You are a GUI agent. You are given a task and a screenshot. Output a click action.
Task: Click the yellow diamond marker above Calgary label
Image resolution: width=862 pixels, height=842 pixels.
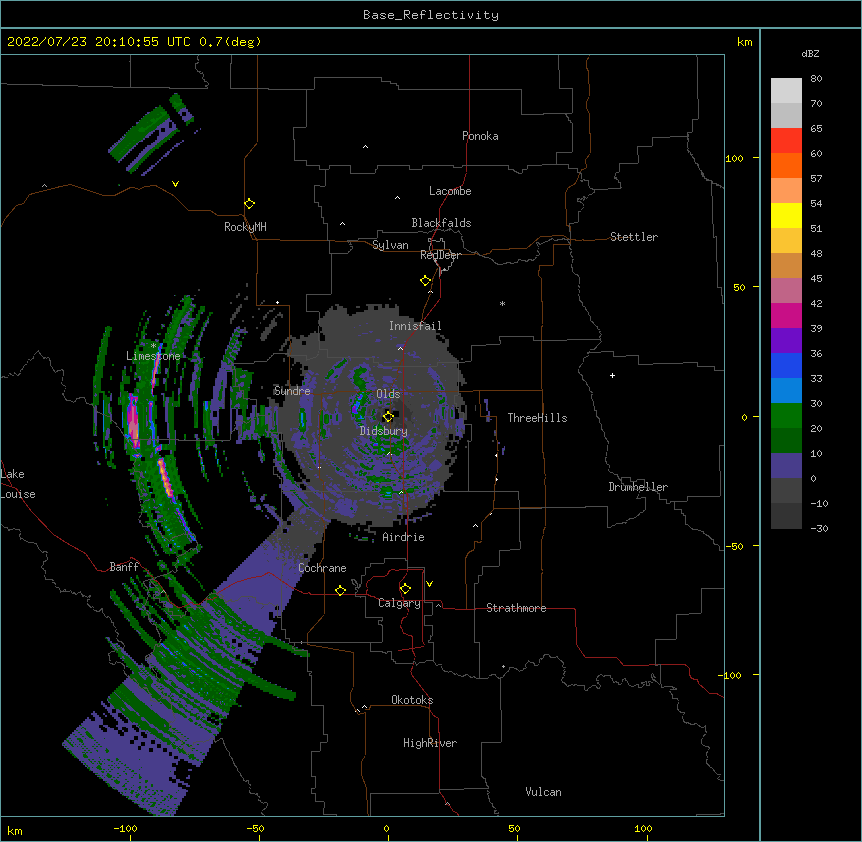(405, 589)
